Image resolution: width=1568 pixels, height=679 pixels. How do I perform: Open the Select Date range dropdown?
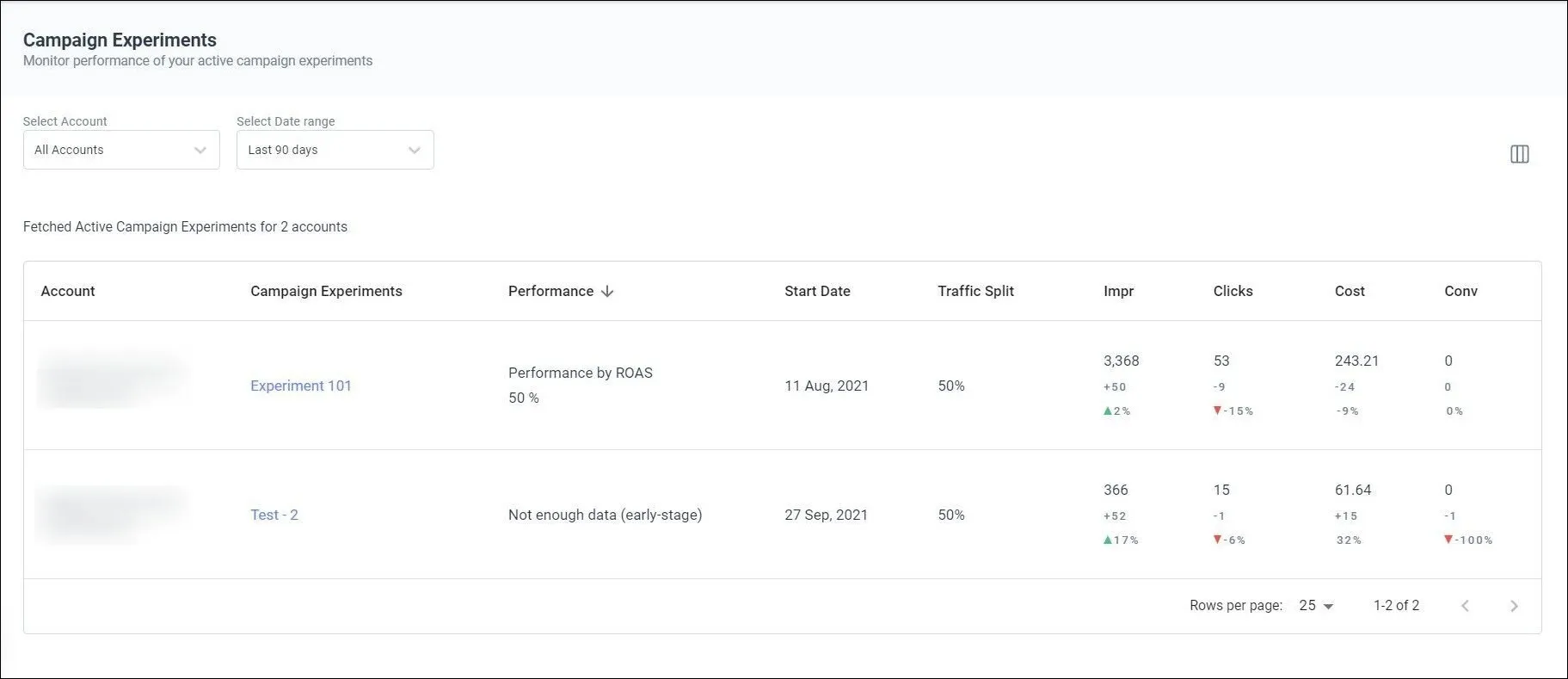tap(335, 150)
